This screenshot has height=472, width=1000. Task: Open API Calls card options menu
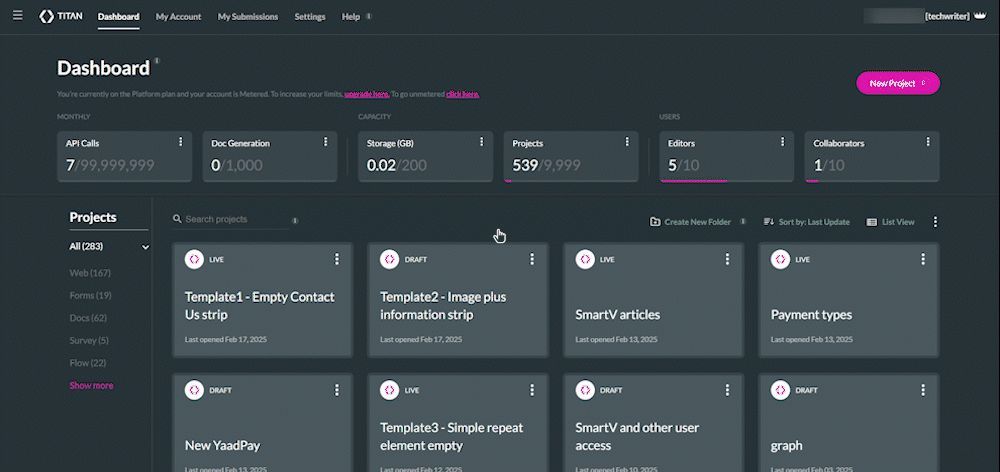pyautogui.click(x=180, y=143)
